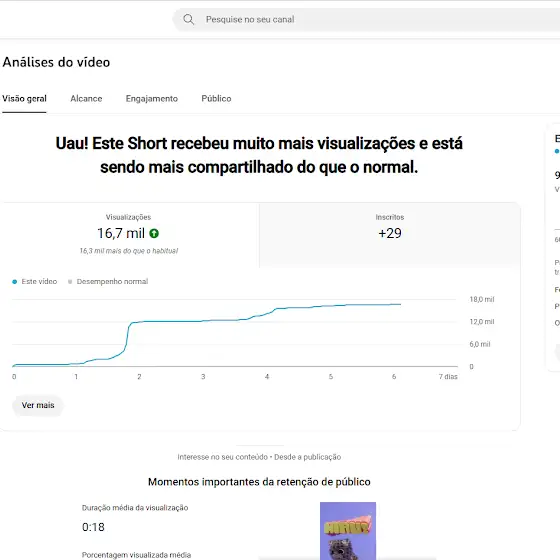Click the blue 'Este vídeo' legend dot
Image resolution: width=560 pixels, height=560 pixels.
(x=15, y=282)
